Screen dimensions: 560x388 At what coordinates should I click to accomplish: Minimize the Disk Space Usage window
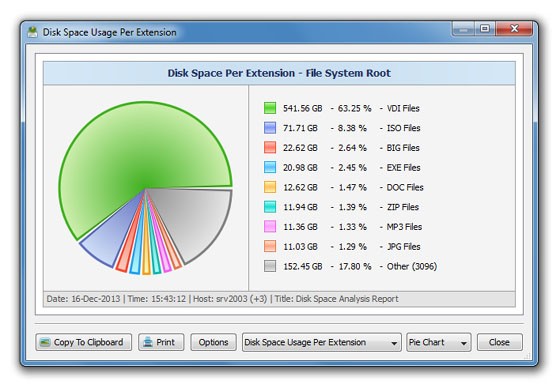tap(463, 29)
